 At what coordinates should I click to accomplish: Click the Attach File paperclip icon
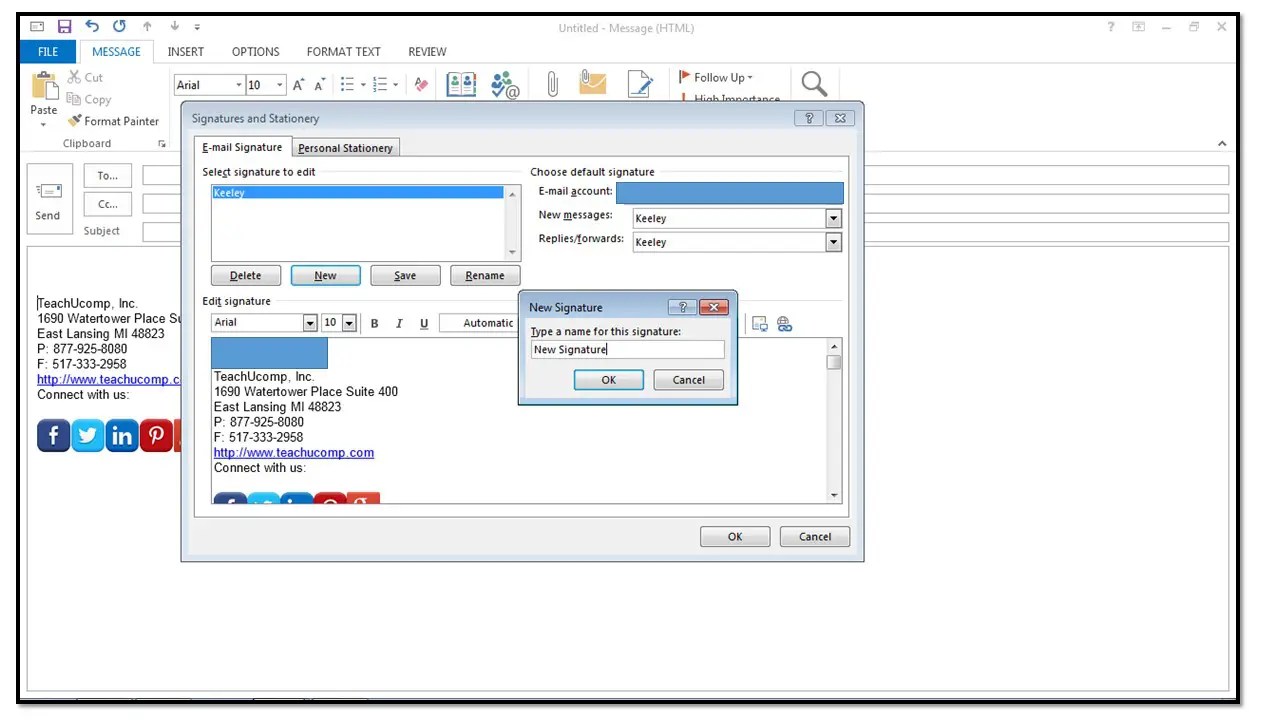[552, 83]
